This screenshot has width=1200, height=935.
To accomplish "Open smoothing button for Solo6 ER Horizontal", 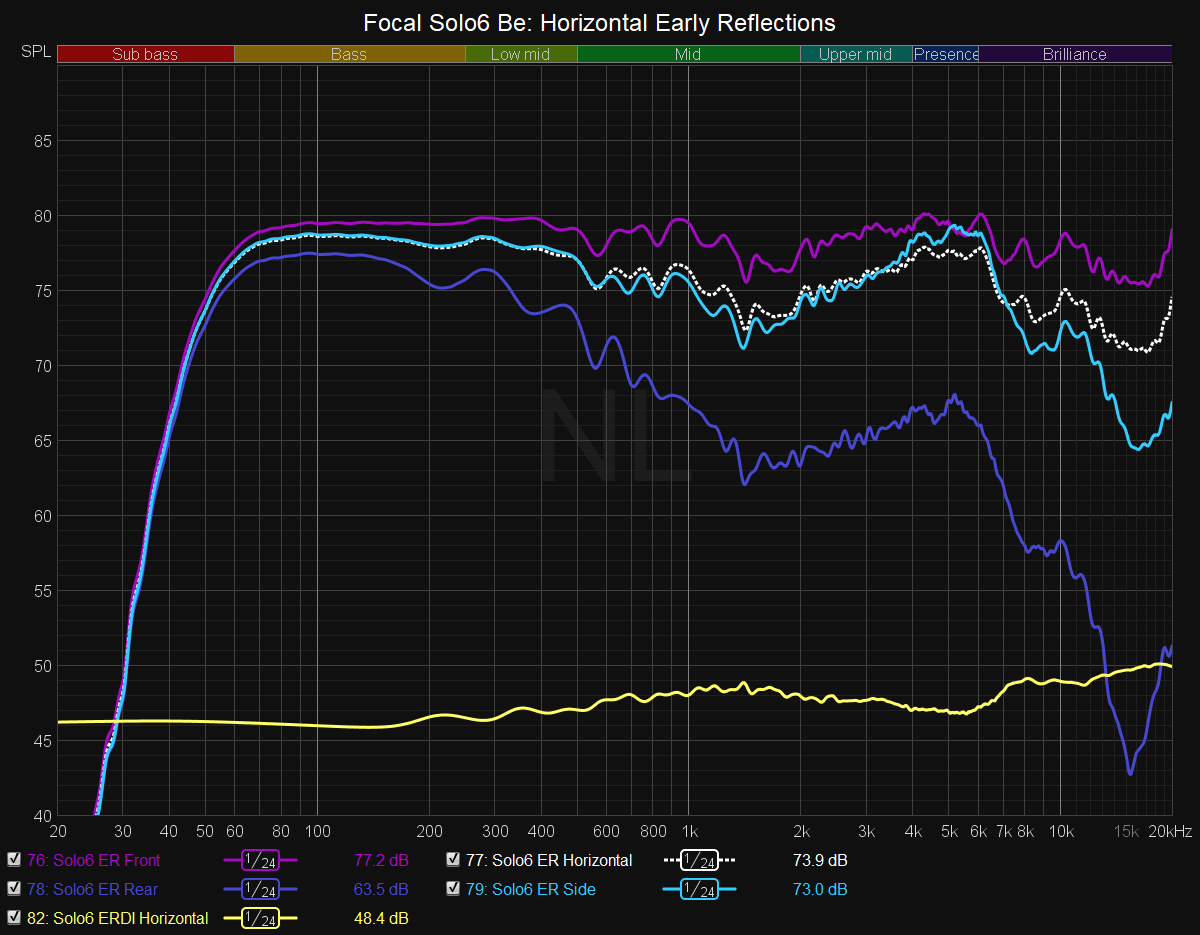I will pos(699,860).
